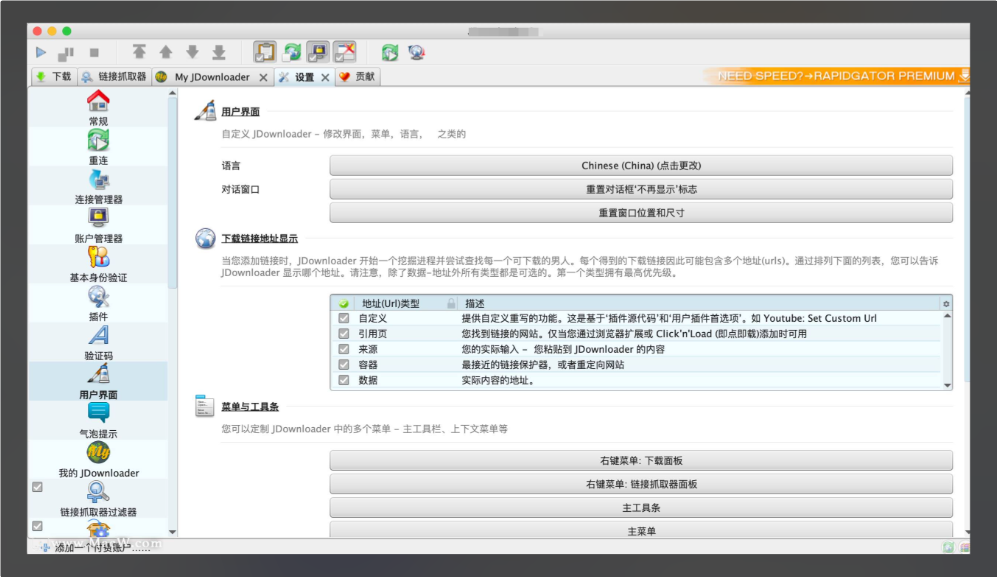Click sidebar scroll up arrow

[172, 94]
